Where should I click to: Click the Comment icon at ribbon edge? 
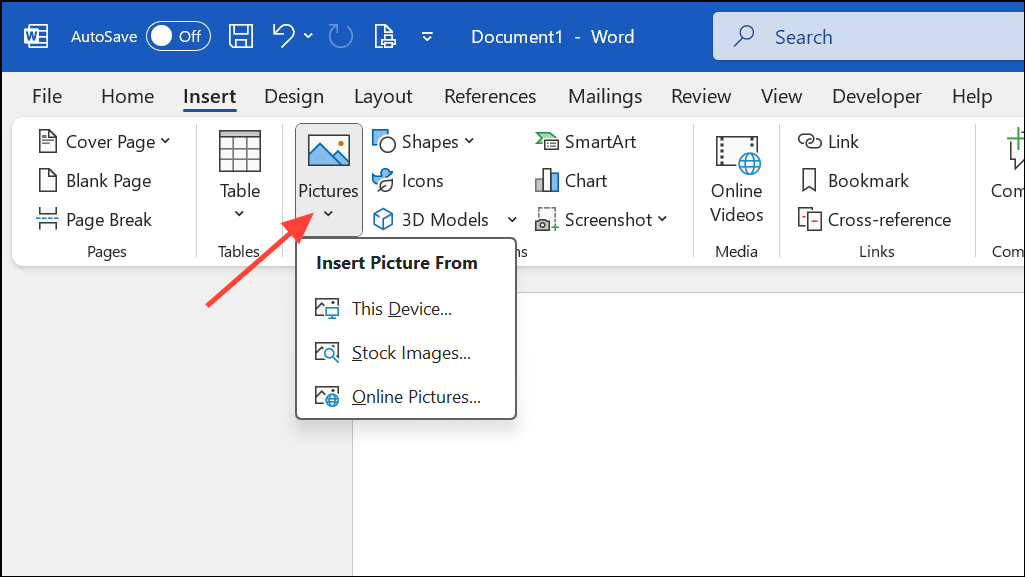(1015, 149)
